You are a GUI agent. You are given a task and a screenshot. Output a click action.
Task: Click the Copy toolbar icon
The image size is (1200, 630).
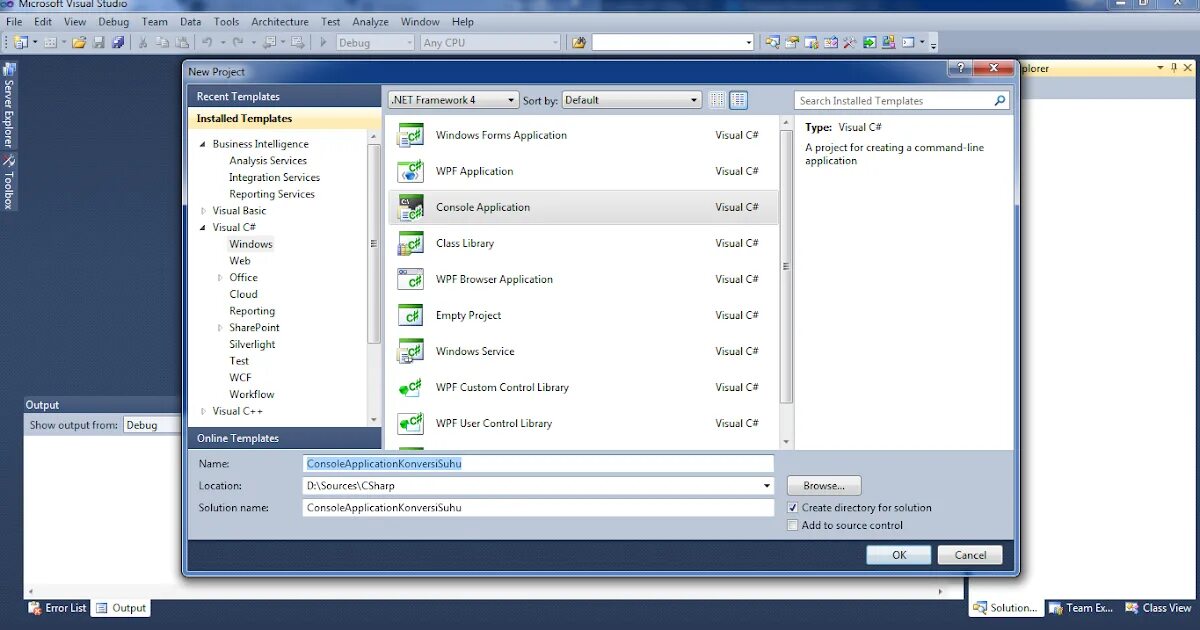point(162,42)
